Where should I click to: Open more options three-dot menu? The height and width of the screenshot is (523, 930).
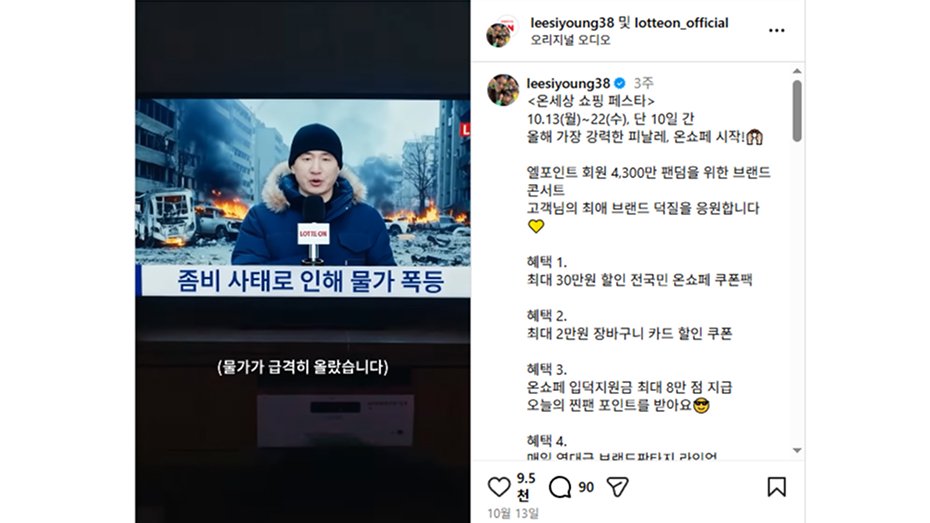click(x=776, y=30)
